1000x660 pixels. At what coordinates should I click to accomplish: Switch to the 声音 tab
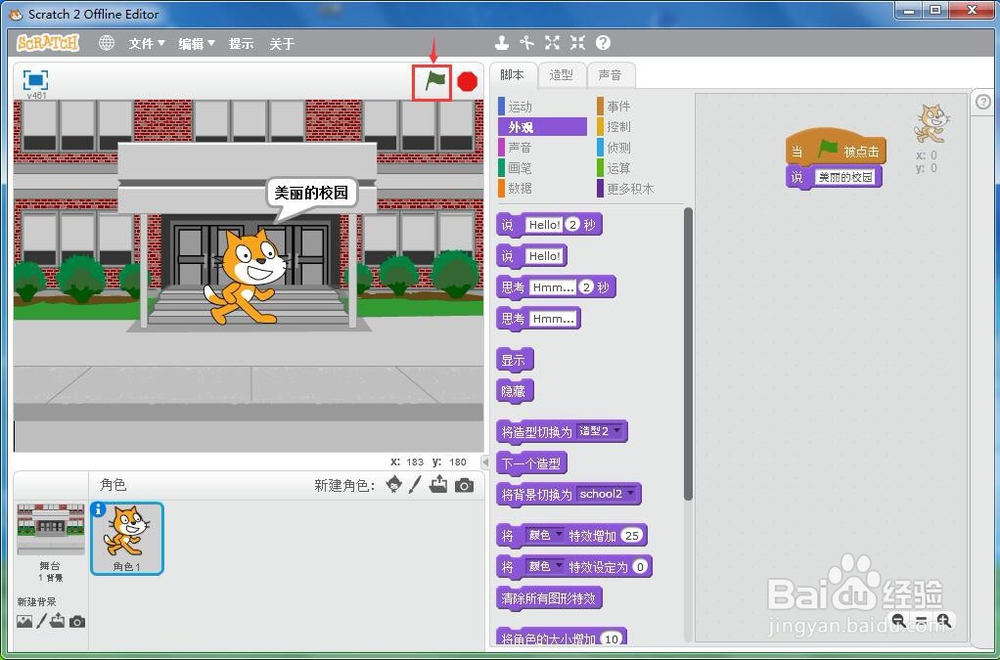pyautogui.click(x=610, y=75)
